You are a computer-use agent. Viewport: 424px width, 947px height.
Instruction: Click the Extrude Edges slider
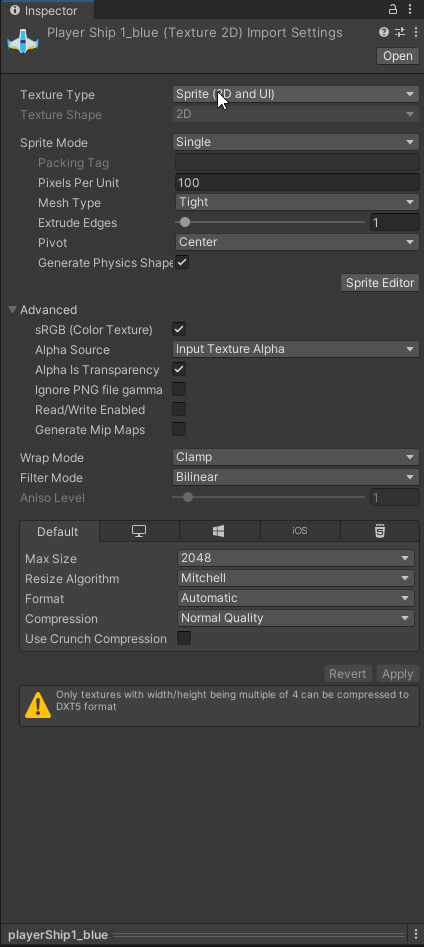click(270, 222)
